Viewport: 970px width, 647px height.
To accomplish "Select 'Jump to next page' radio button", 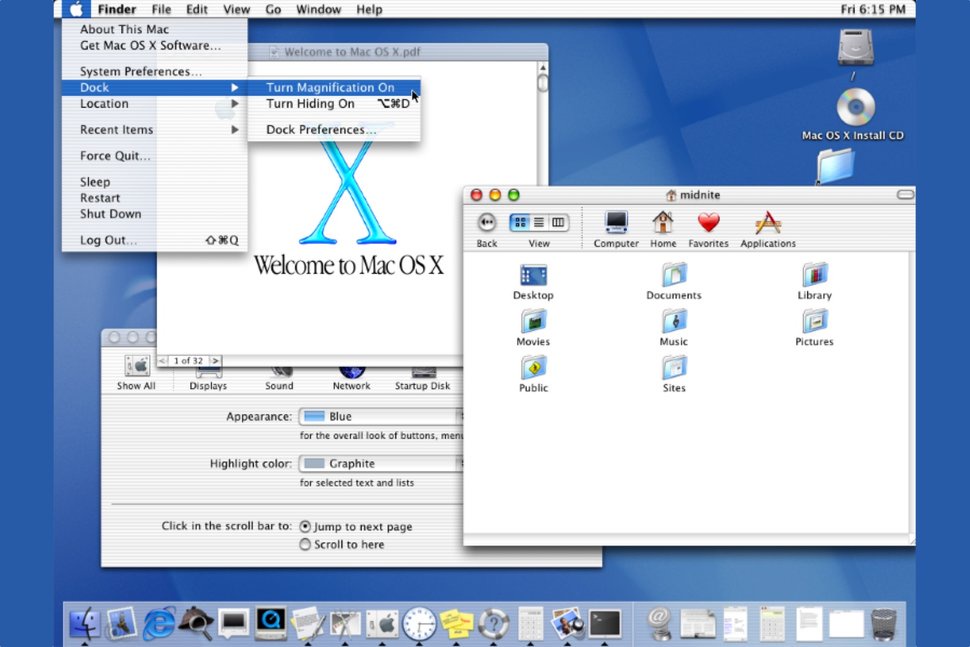I will click(305, 526).
